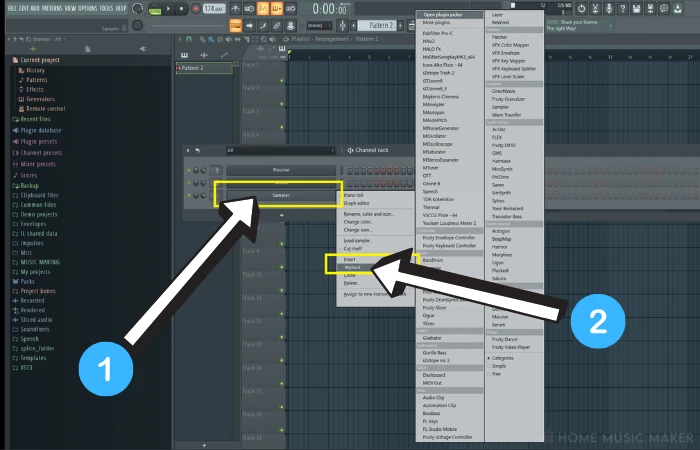The height and width of the screenshot is (450, 700).
Task: Toggle Track 2 green mute dot
Action: point(282,104)
